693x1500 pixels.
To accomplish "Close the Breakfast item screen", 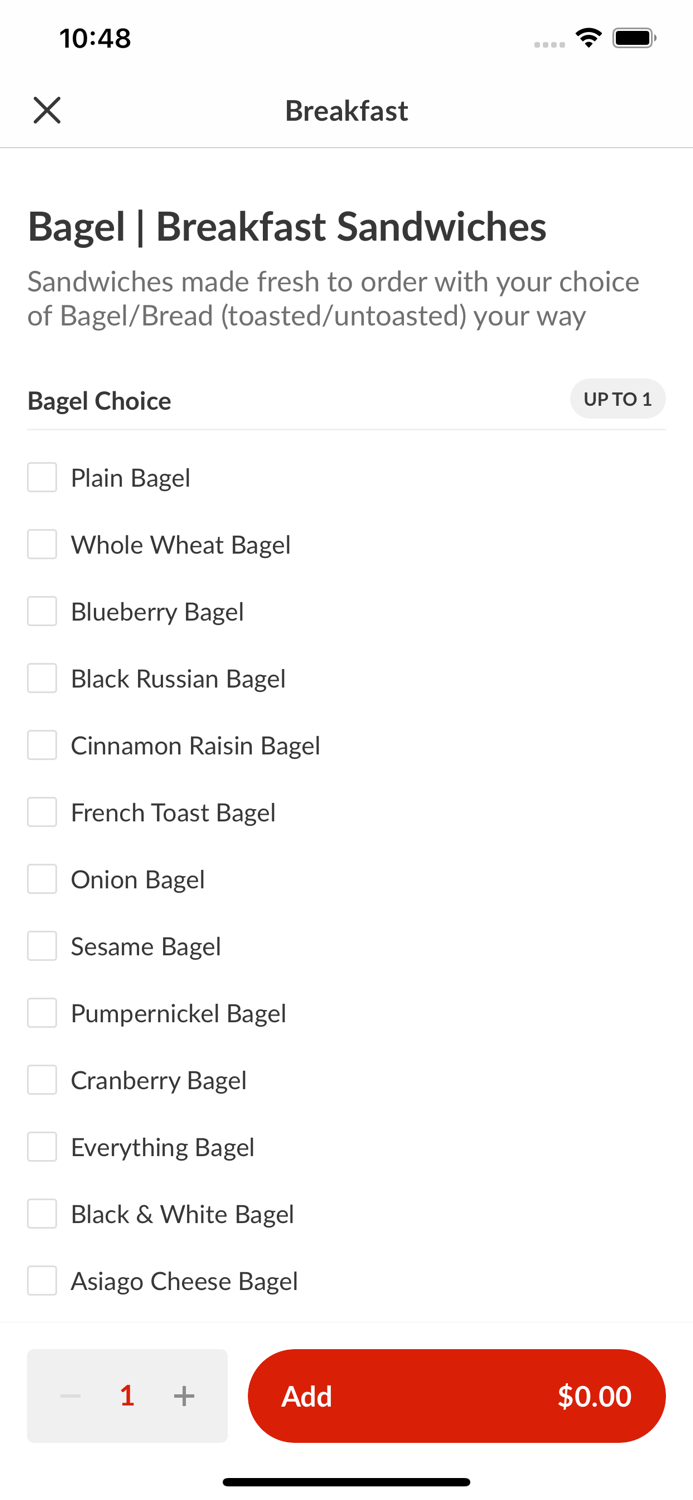I will (x=46, y=110).
